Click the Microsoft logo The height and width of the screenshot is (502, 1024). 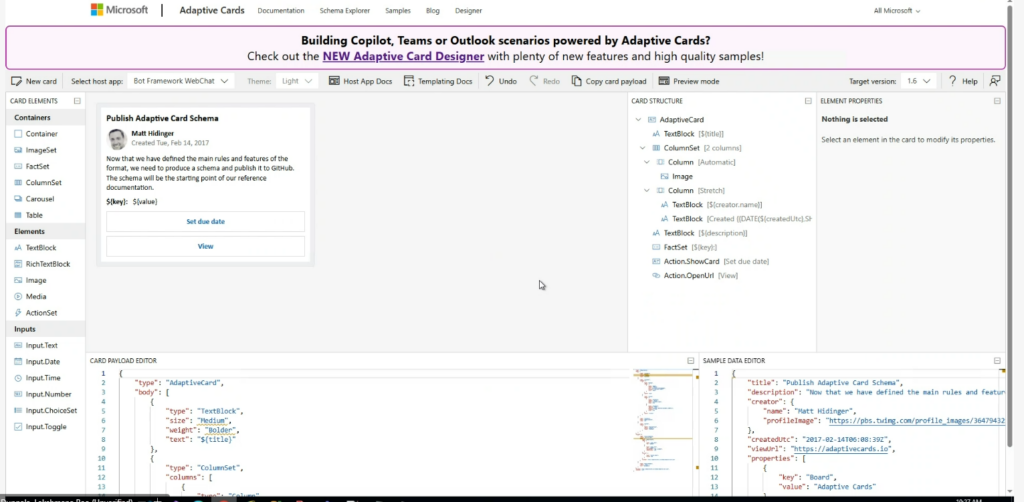[x=120, y=10]
